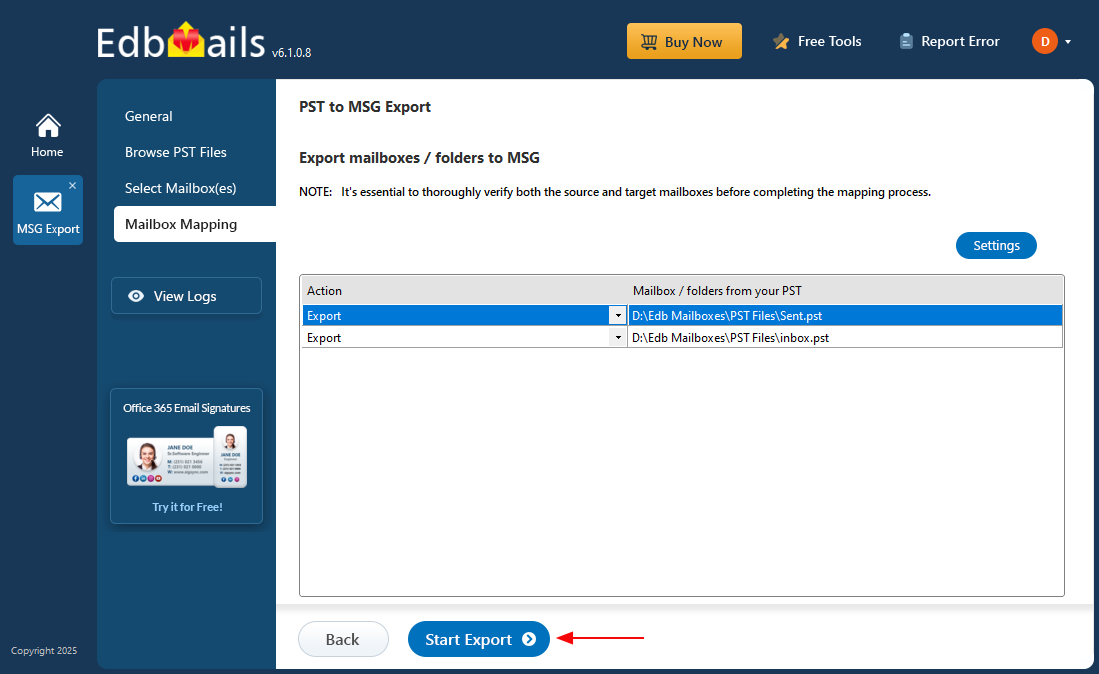The width and height of the screenshot is (1099, 674).
Task: Expand Action dropdown for Sent.pst row
Action: (617, 316)
